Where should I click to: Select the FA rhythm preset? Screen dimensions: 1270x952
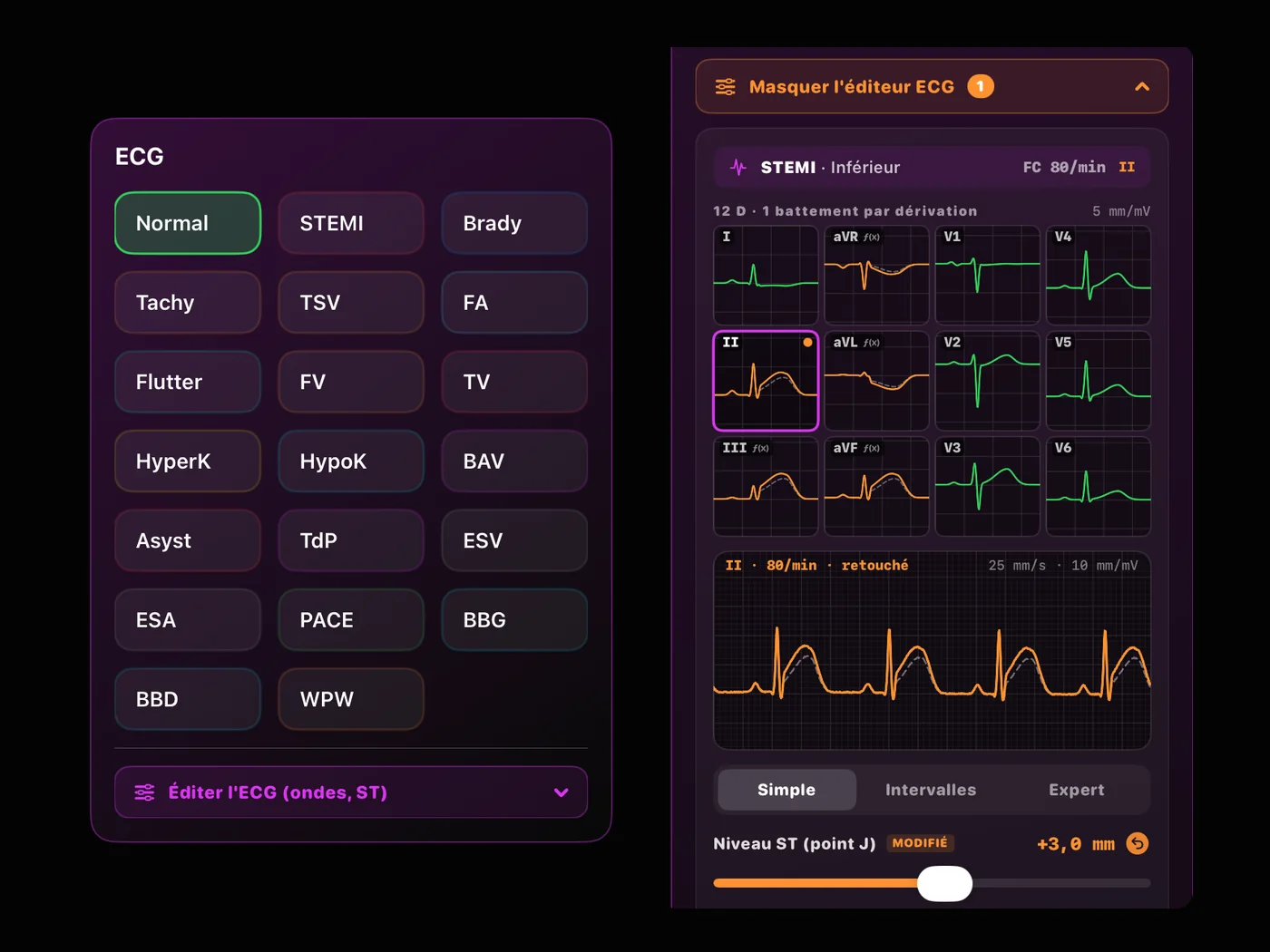(514, 303)
